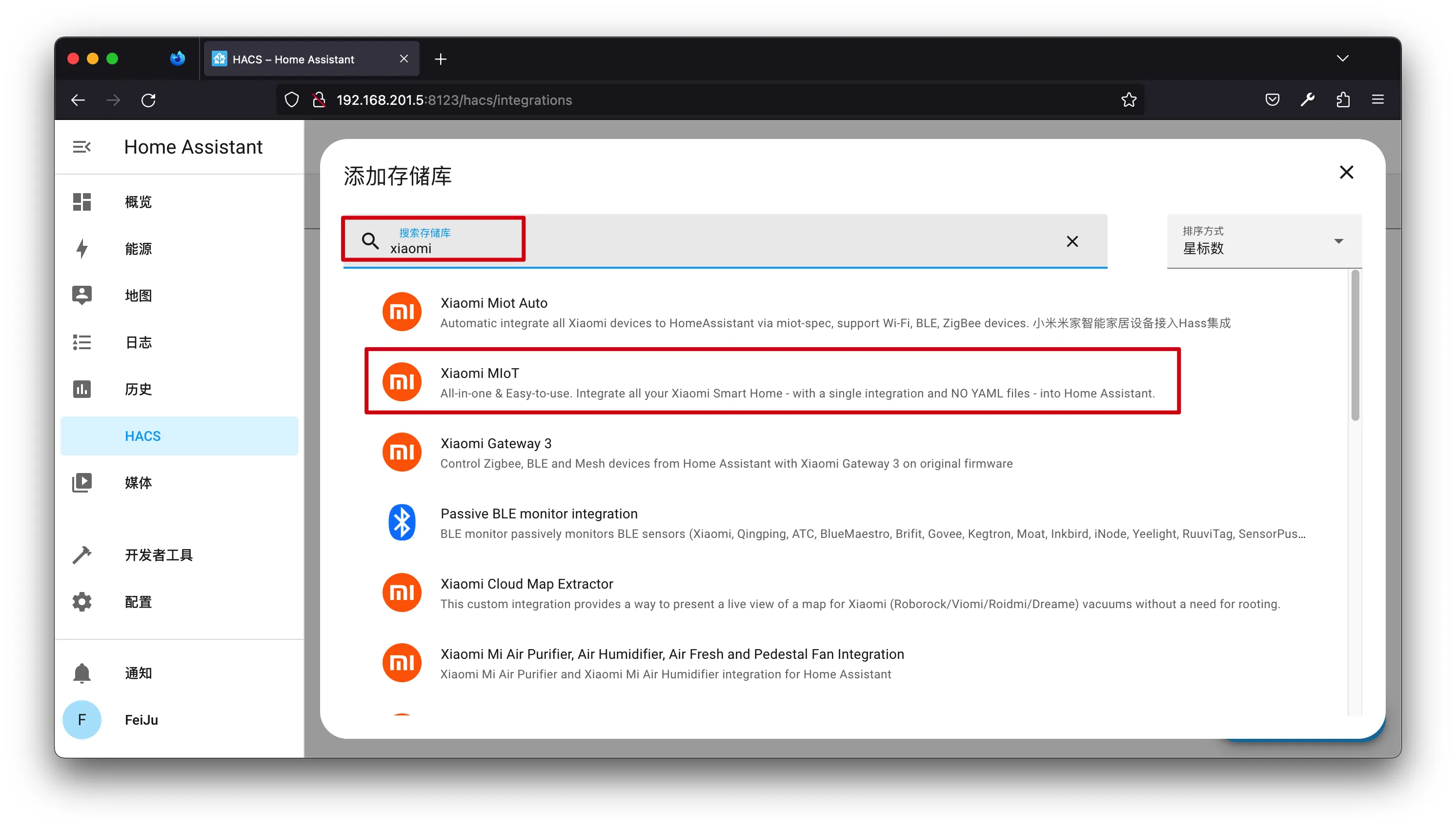Click the search magnifier icon
The image size is (1456, 830).
pyautogui.click(x=370, y=241)
